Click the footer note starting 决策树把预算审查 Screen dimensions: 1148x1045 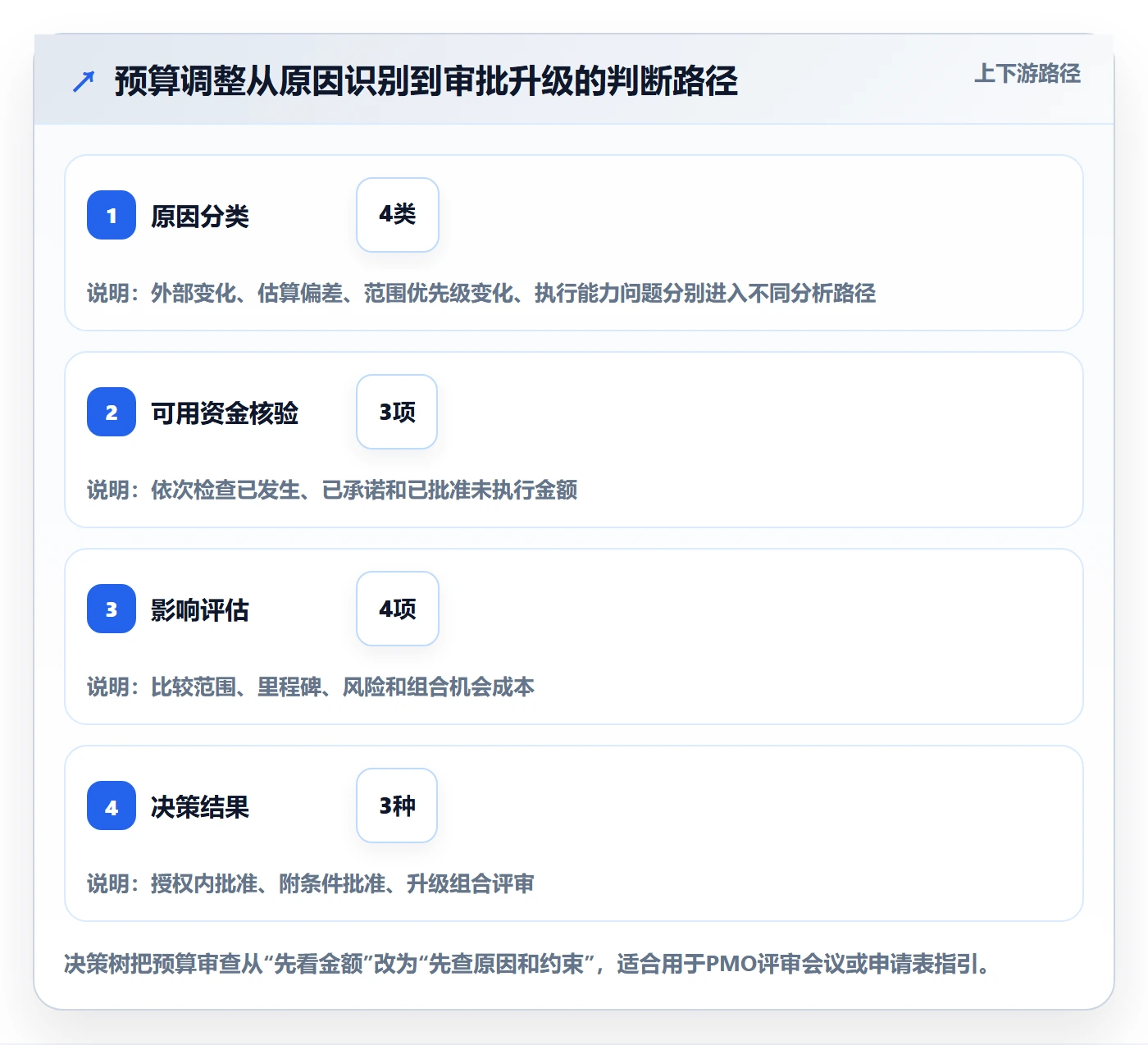point(529,964)
